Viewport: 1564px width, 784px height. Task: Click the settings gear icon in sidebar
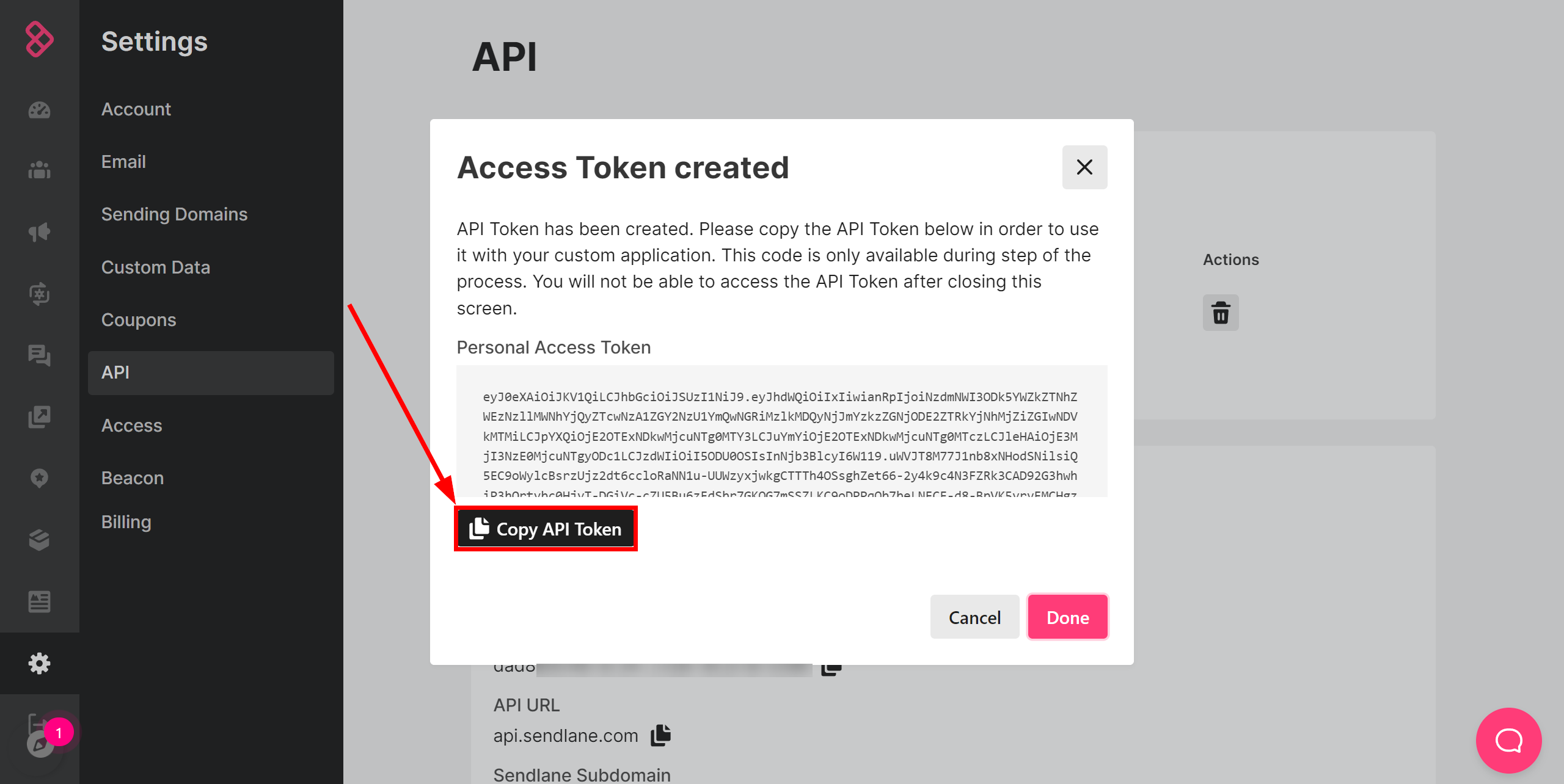click(x=39, y=663)
